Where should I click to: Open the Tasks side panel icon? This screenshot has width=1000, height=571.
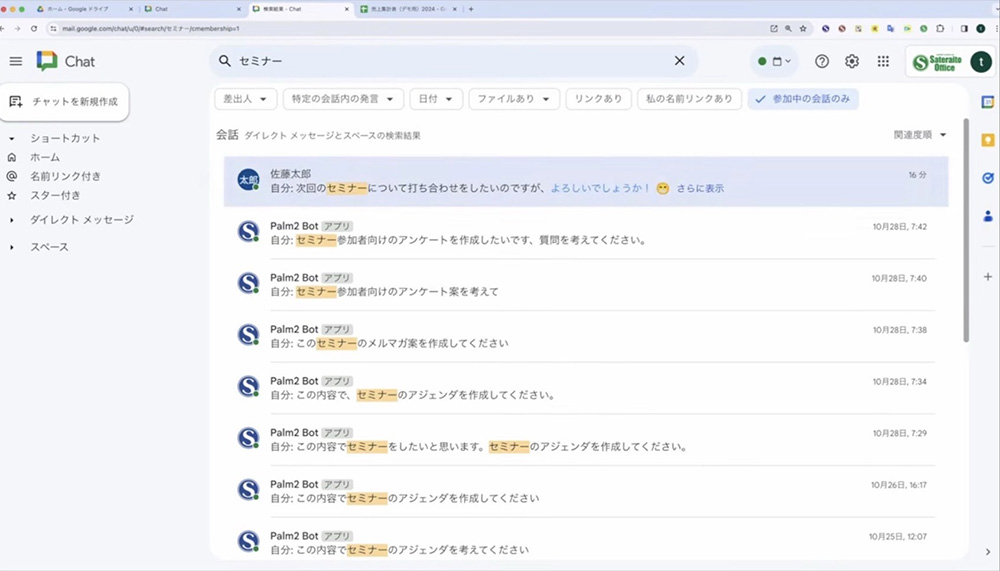(x=987, y=179)
